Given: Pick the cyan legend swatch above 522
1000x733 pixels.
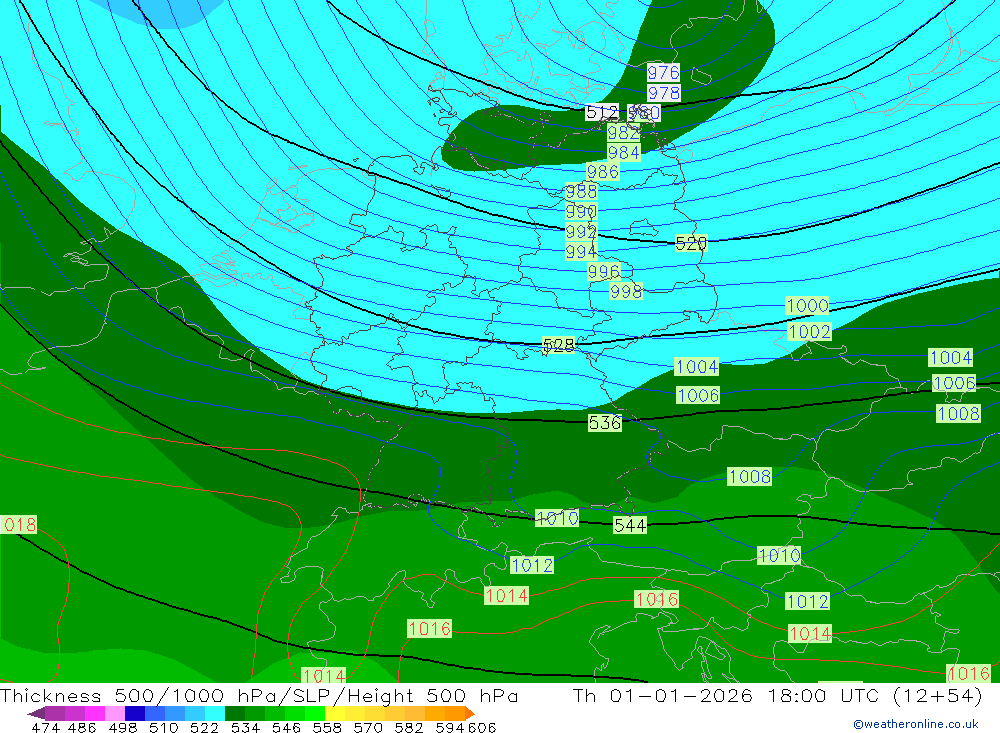Looking at the screenshot, I should tap(215, 713).
